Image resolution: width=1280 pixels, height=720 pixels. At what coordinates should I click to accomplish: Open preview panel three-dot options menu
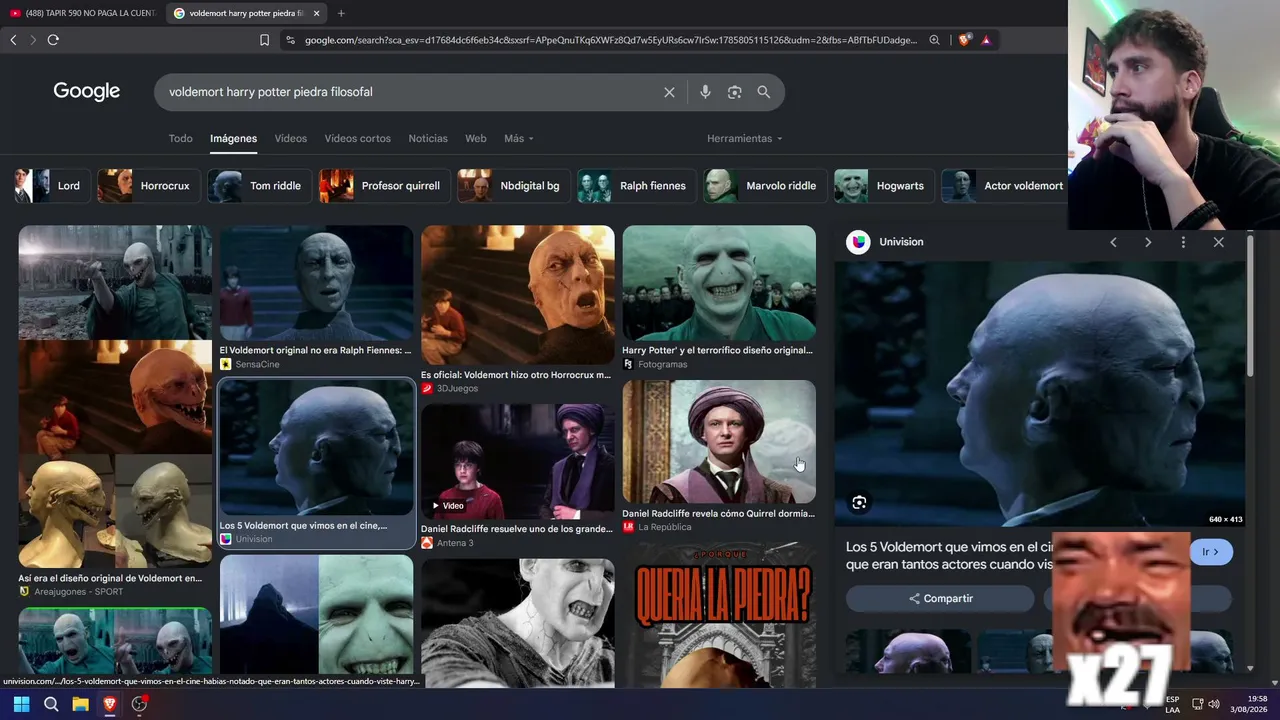[x=1183, y=242]
